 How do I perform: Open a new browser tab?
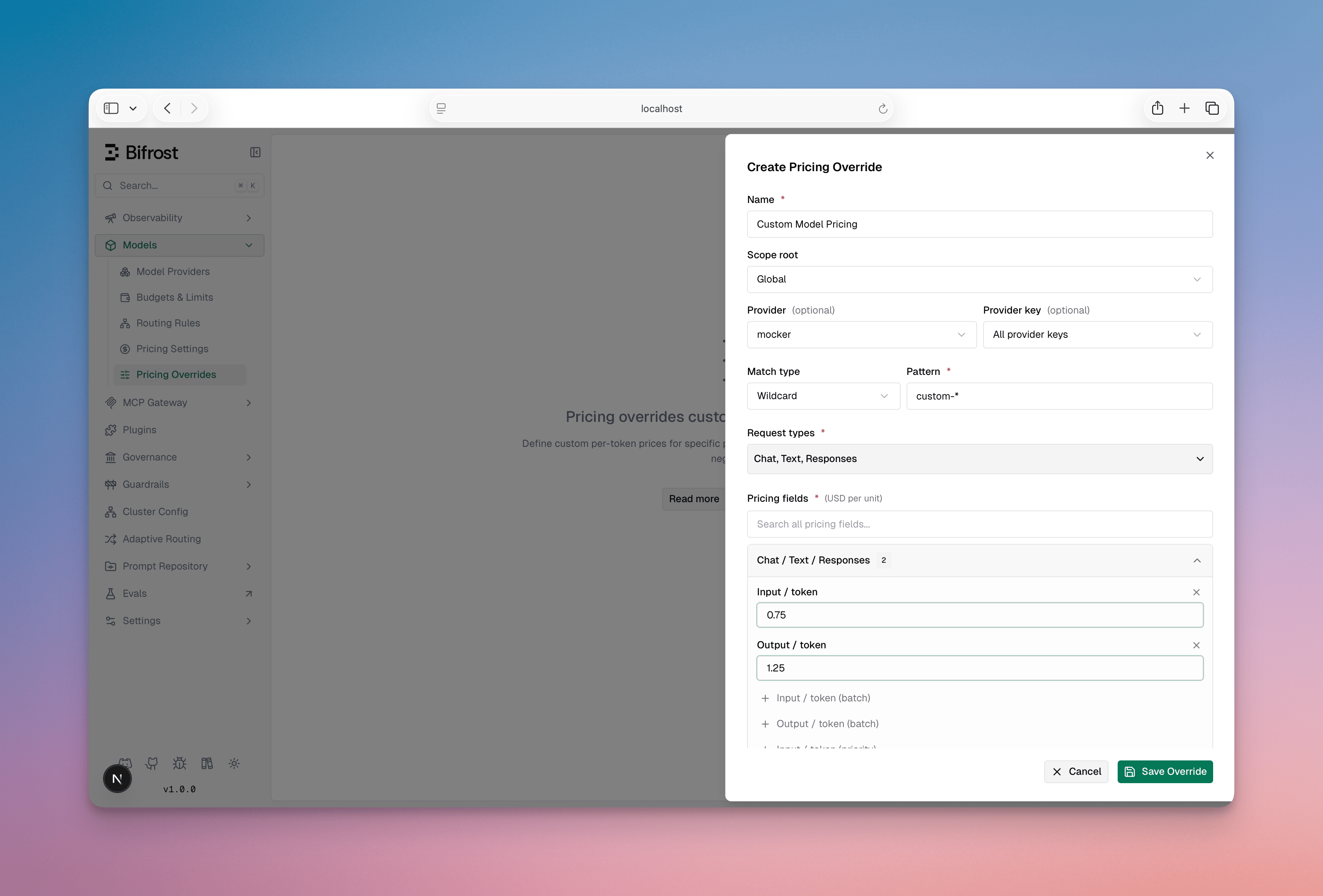point(1185,108)
